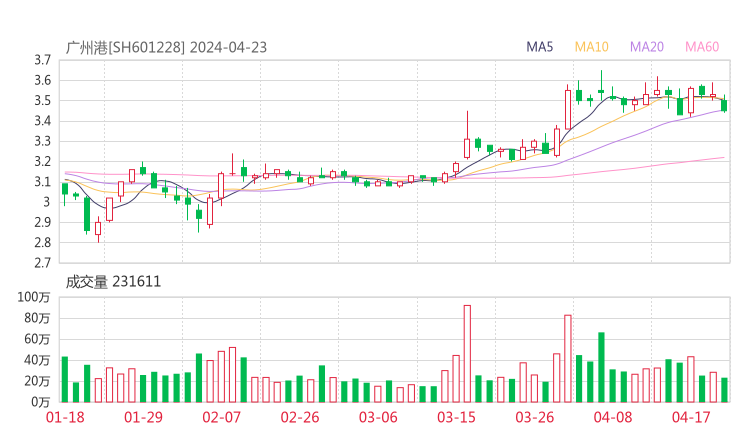Viewport: 740px width, 440px height.
Task: Click the 3.2 price axis label
Action: (42, 161)
